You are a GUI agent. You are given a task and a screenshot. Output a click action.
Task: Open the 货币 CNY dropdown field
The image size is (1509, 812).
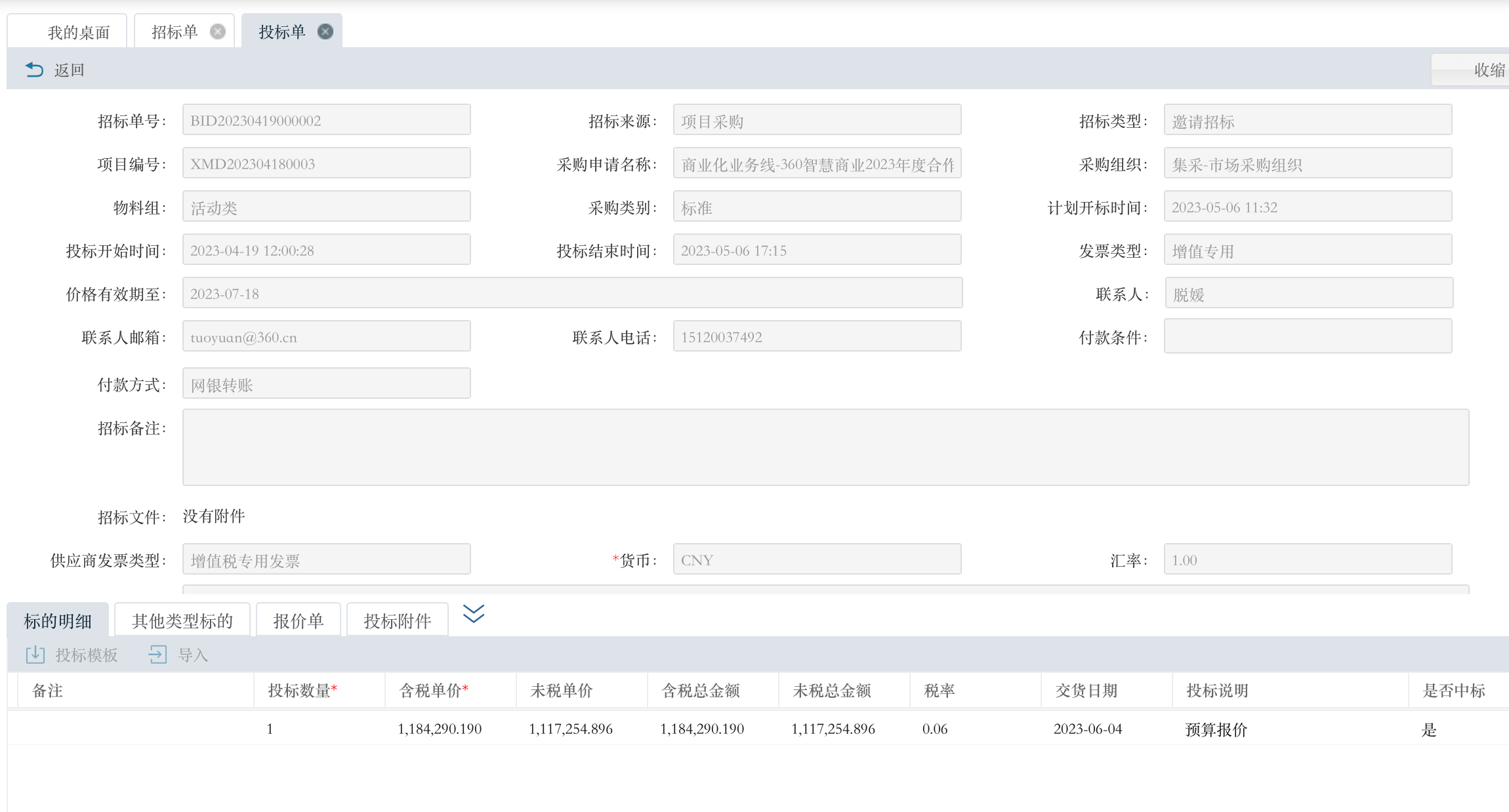(x=817, y=559)
